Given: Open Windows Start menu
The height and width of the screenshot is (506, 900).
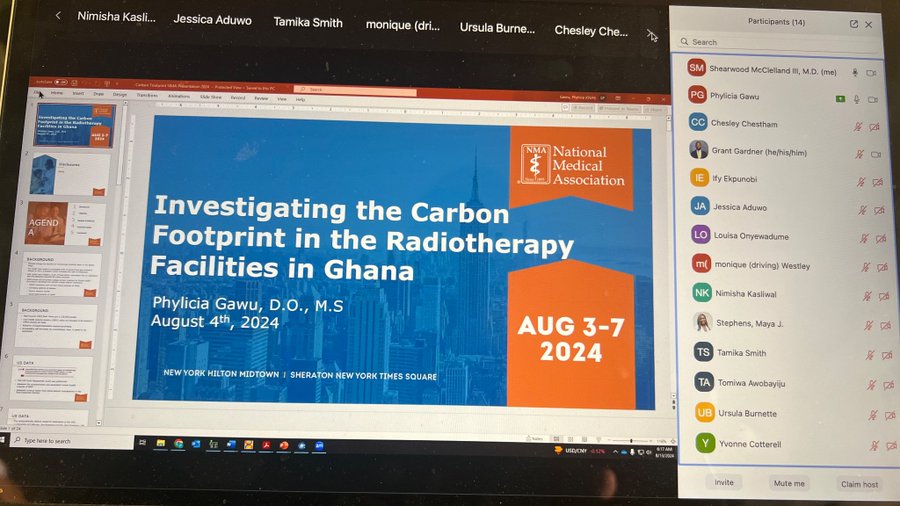Looking at the screenshot, I should 3,439.
